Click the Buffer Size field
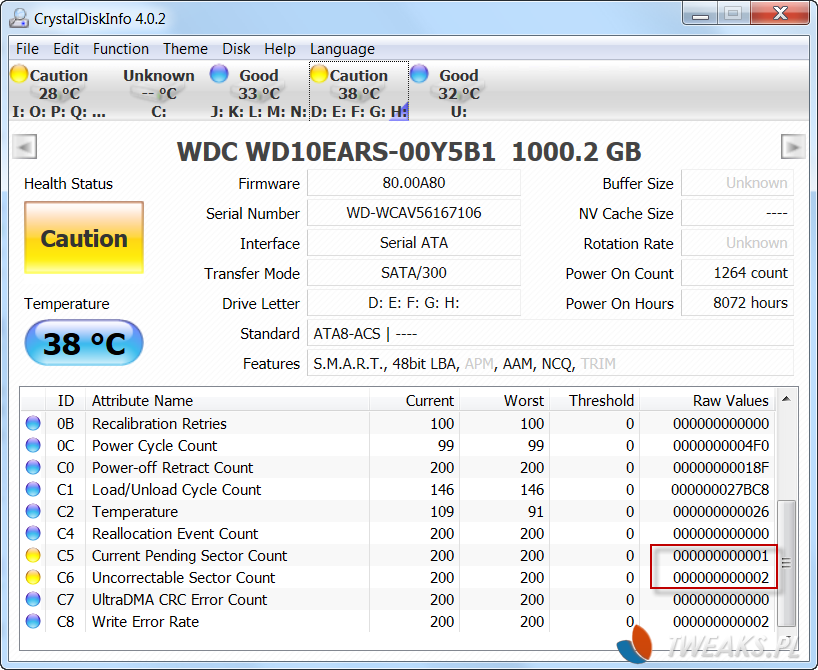The height and width of the screenshot is (670, 818). click(737, 183)
